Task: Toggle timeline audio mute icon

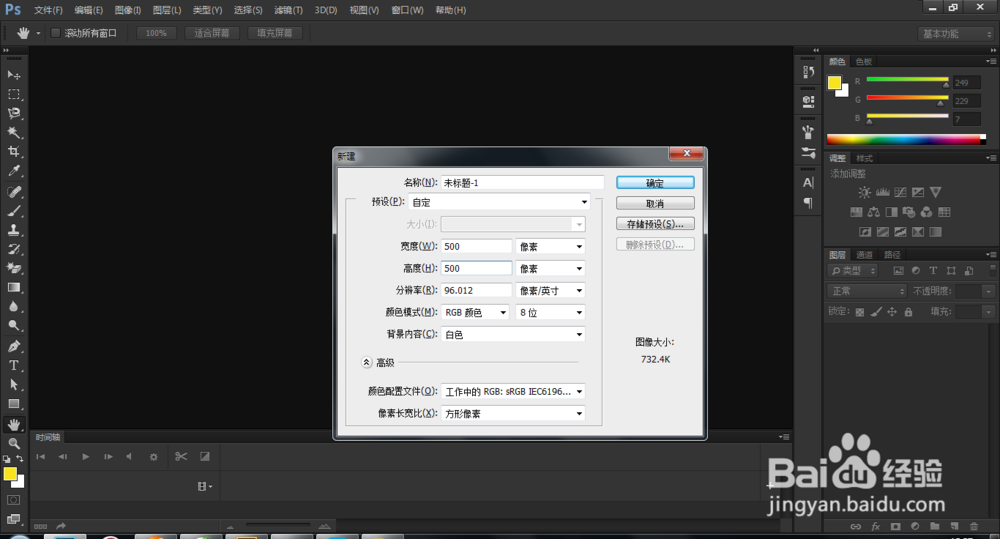Action: coord(129,457)
